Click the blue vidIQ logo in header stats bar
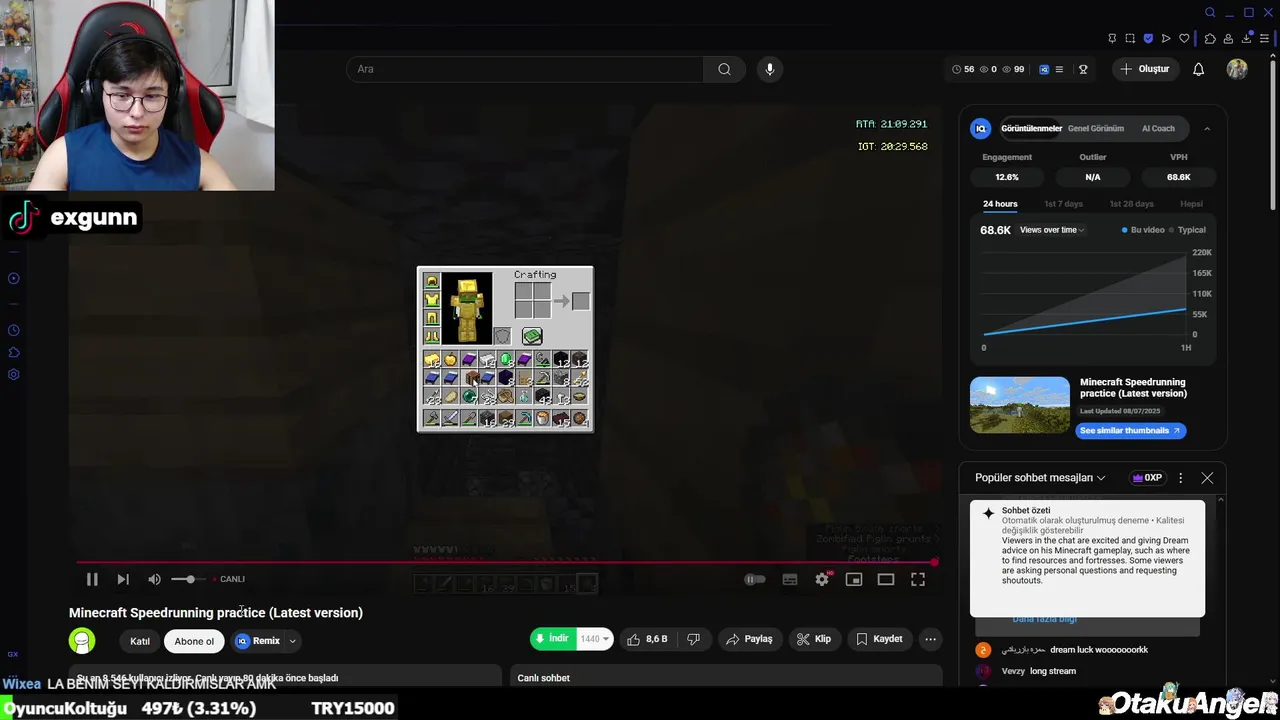Viewport: 1280px width, 720px height. point(1044,69)
